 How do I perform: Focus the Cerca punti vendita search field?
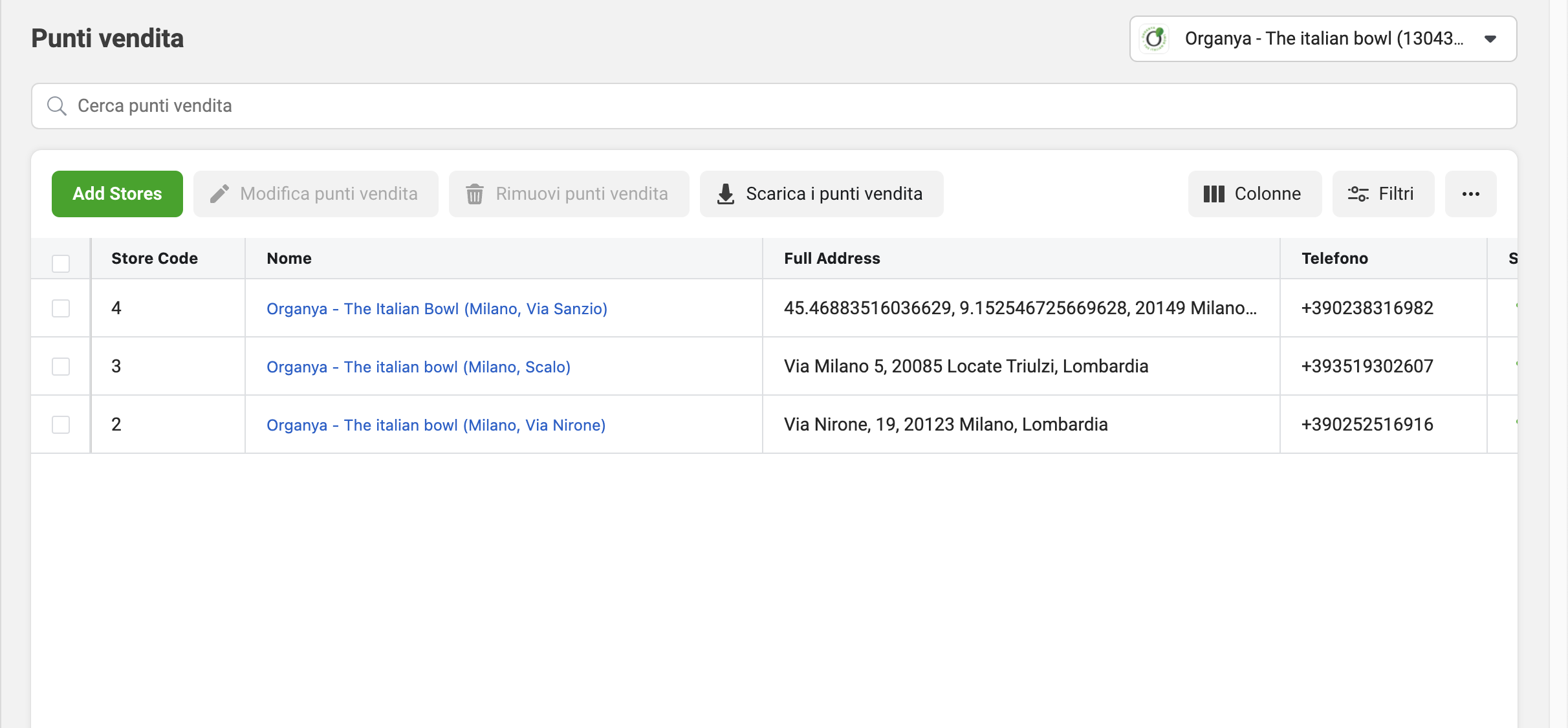pyautogui.click(x=774, y=106)
